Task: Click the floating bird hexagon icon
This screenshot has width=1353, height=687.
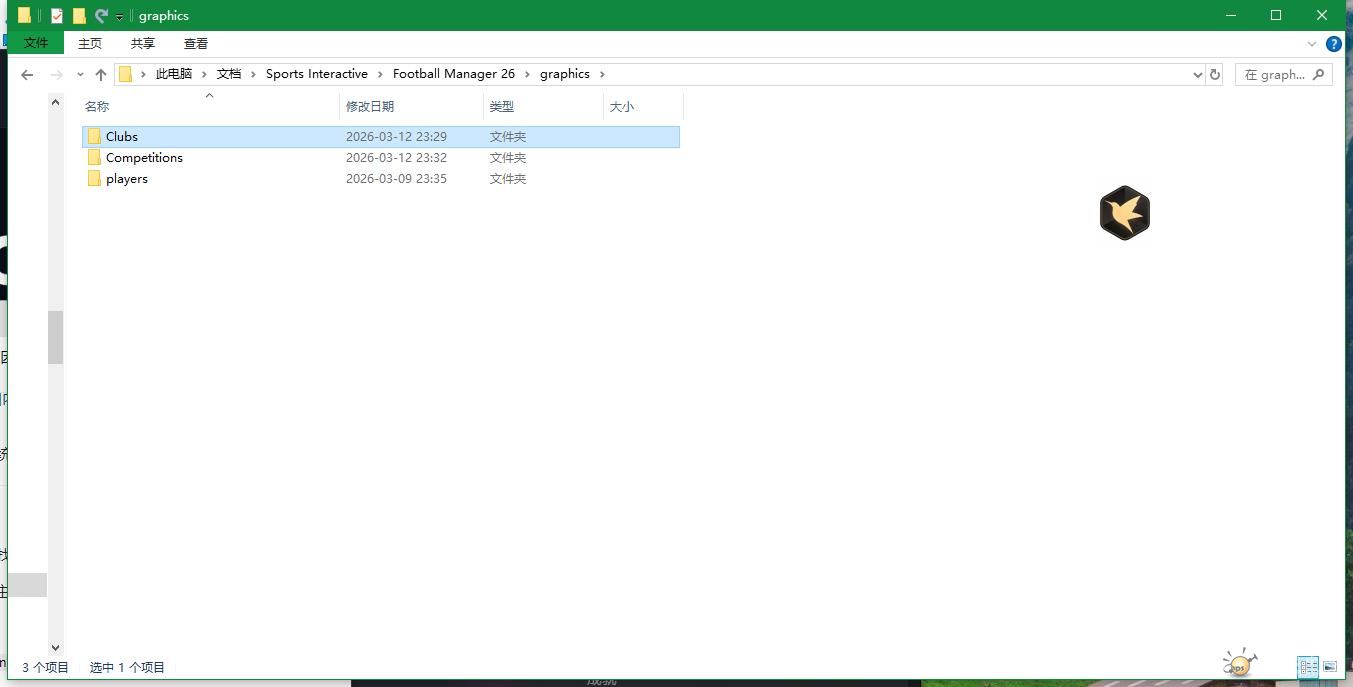Action: point(1124,213)
